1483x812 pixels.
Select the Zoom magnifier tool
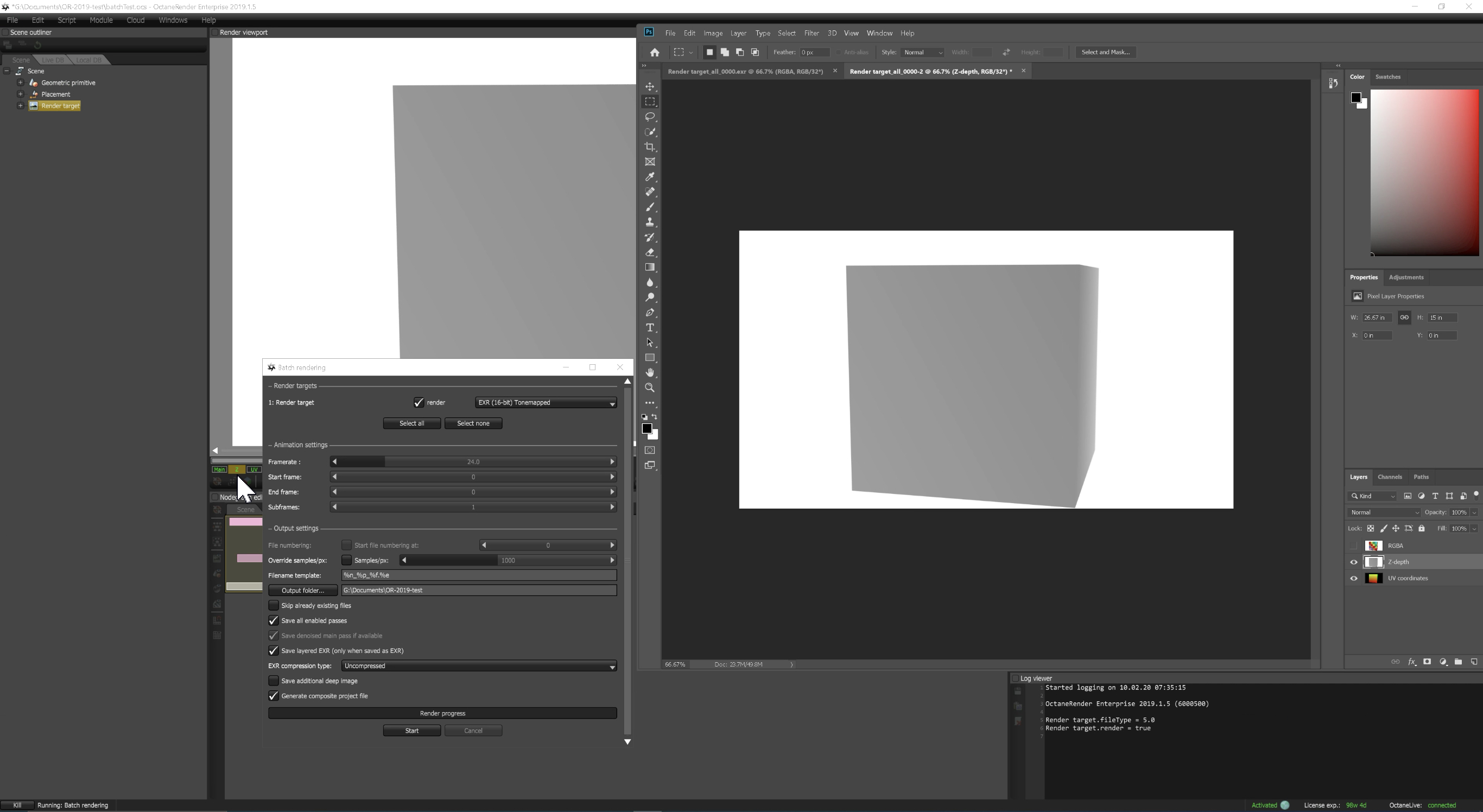tap(650, 388)
